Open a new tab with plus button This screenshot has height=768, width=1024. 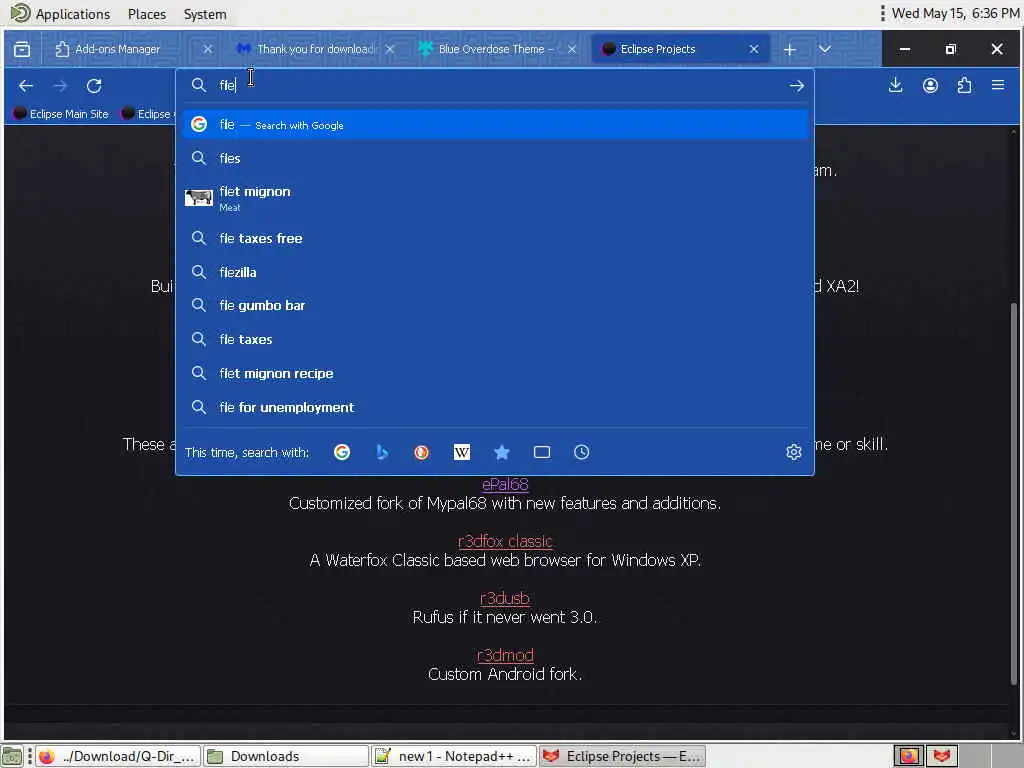[x=790, y=50]
